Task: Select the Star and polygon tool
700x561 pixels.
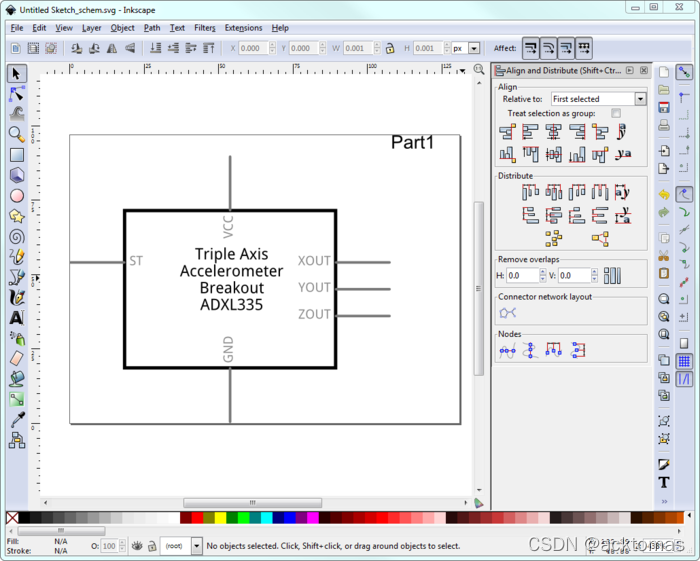Action: tap(17, 216)
